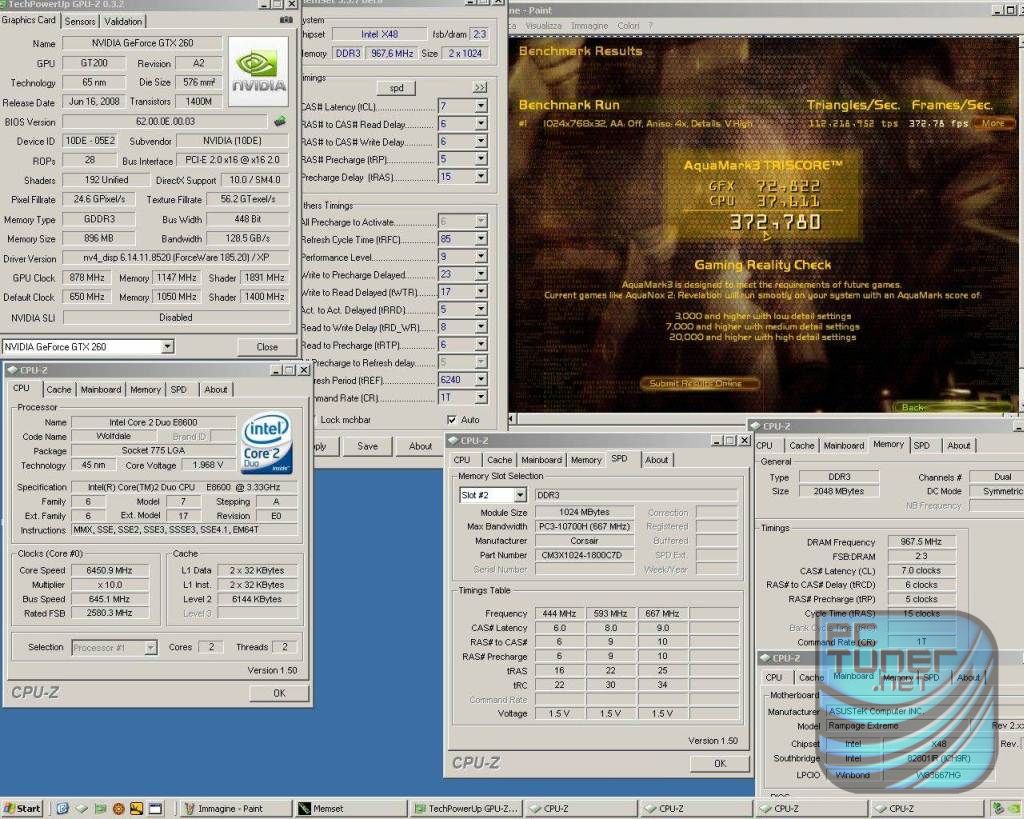
Task: Switch to Validation tab in GPU-Z
Action: (x=123, y=22)
